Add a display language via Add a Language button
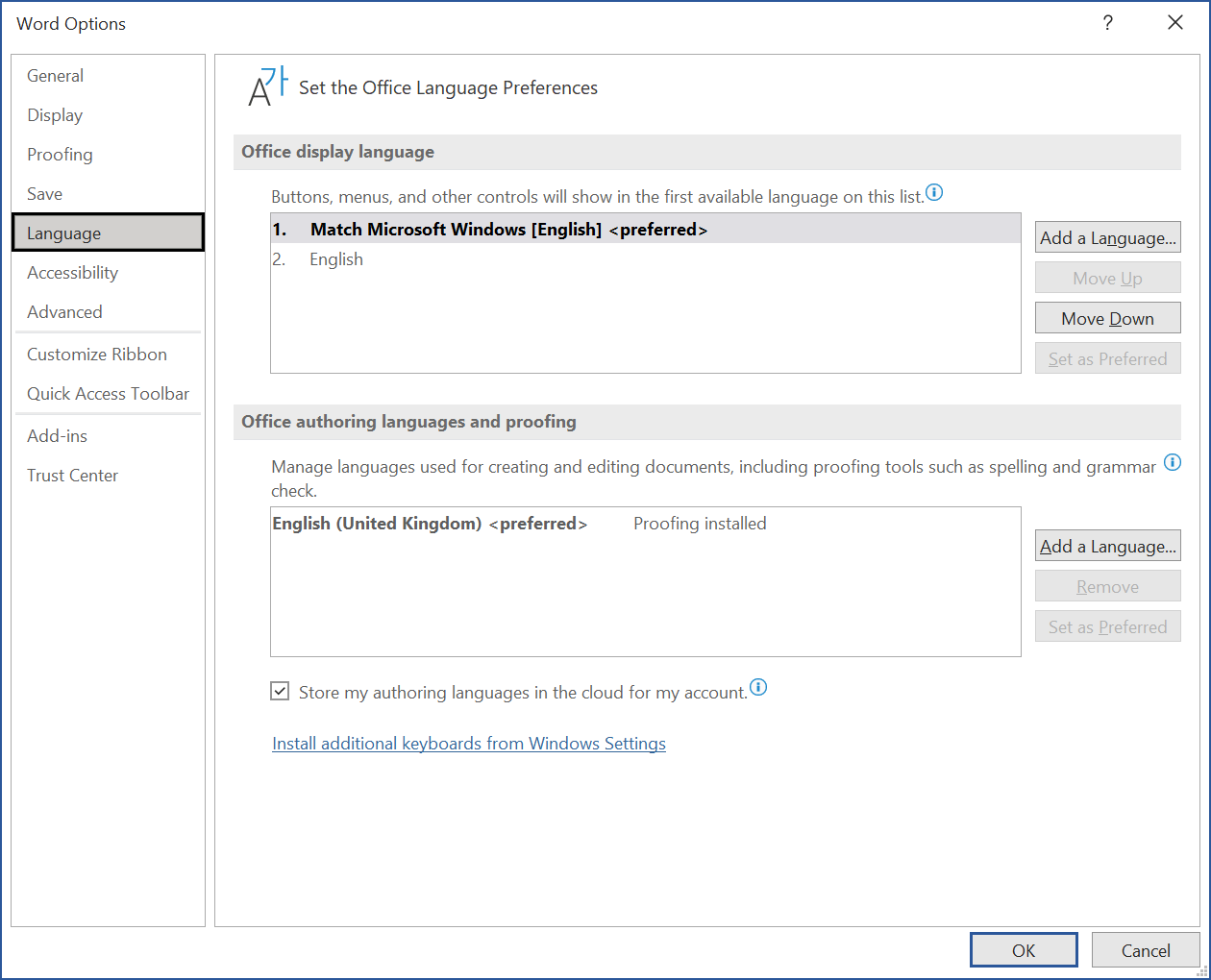This screenshot has width=1211, height=980. coord(1108,237)
